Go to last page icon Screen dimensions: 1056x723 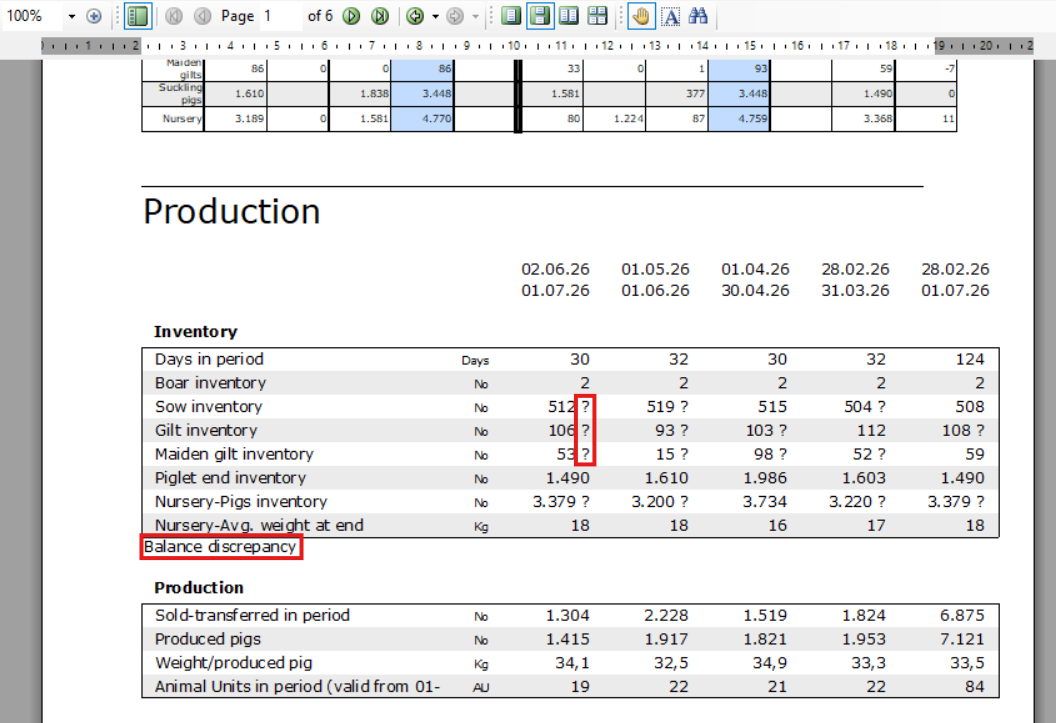click(x=381, y=16)
